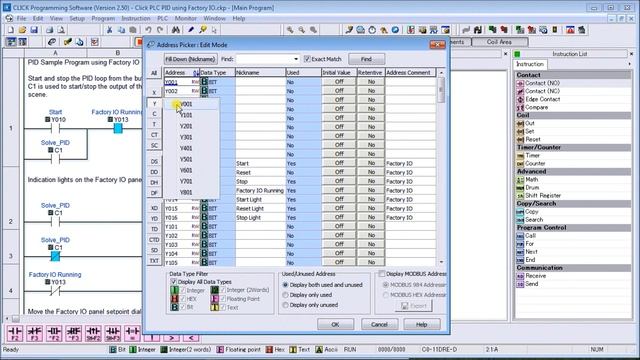
Task: Toggle the Integer (2Words) filter checkbox
Action: click(x=223, y=290)
